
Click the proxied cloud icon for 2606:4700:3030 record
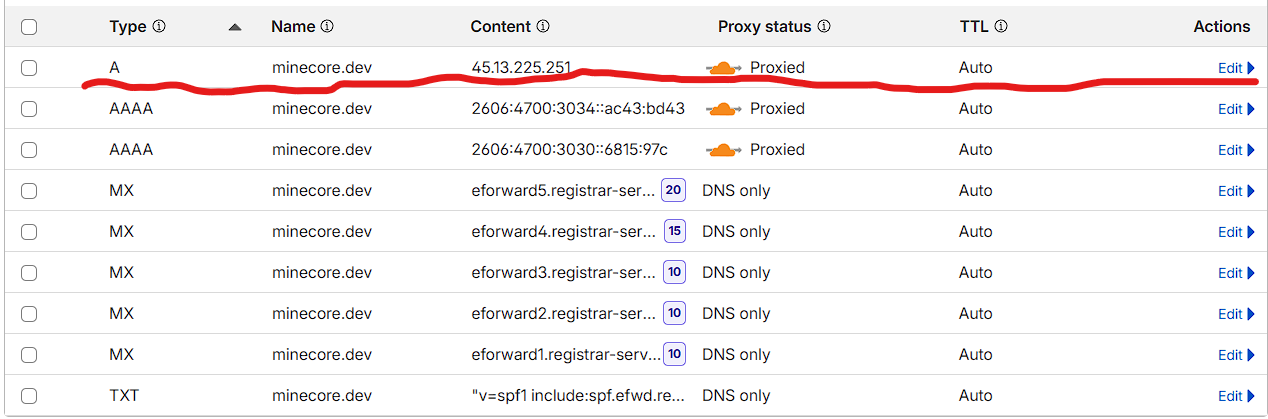click(723, 150)
